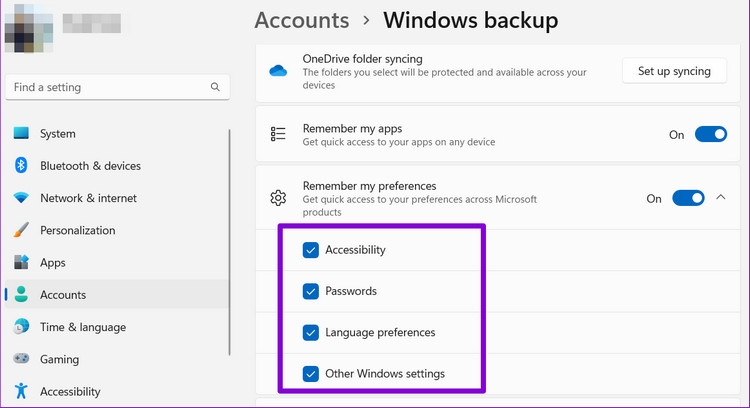Click the Gaming controller icon

[21, 358]
